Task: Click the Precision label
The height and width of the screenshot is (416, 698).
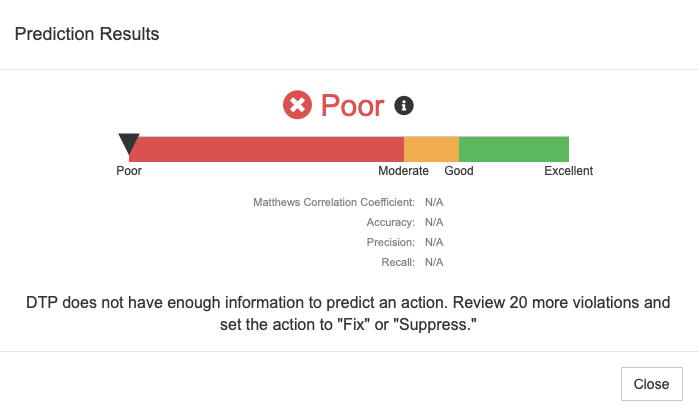Action: (x=390, y=242)
